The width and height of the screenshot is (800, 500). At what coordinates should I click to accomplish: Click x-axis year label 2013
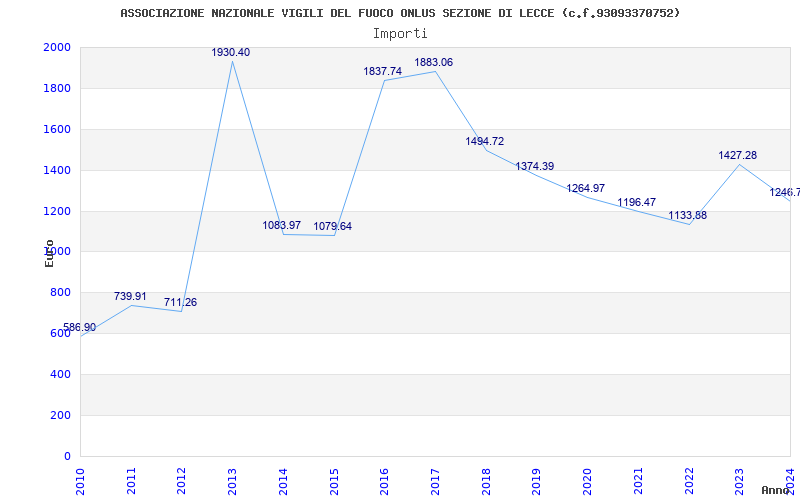pyautogui.click(x=232, y=481)
